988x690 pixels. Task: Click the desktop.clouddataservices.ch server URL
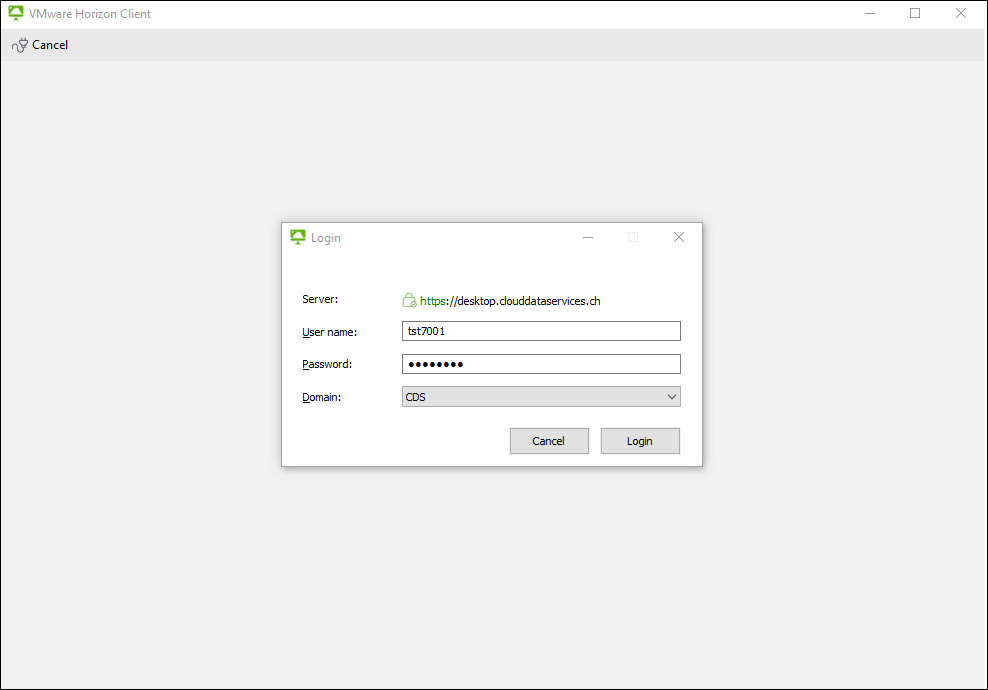(x=510, y=300)
